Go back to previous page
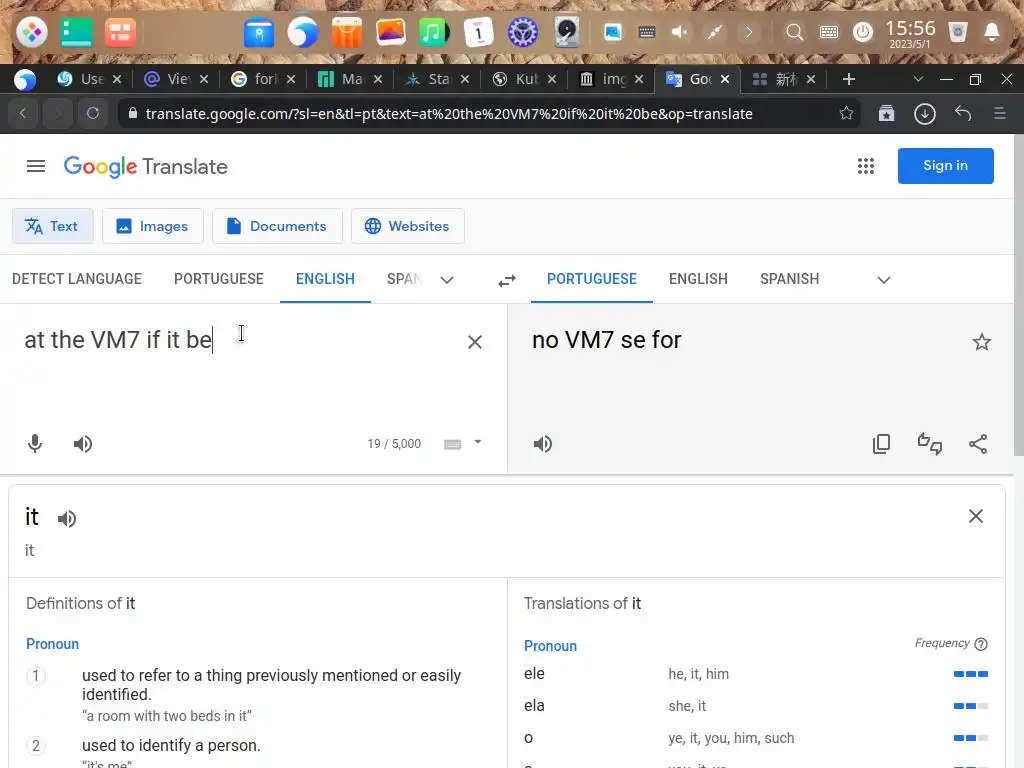 tap(24, 113)
